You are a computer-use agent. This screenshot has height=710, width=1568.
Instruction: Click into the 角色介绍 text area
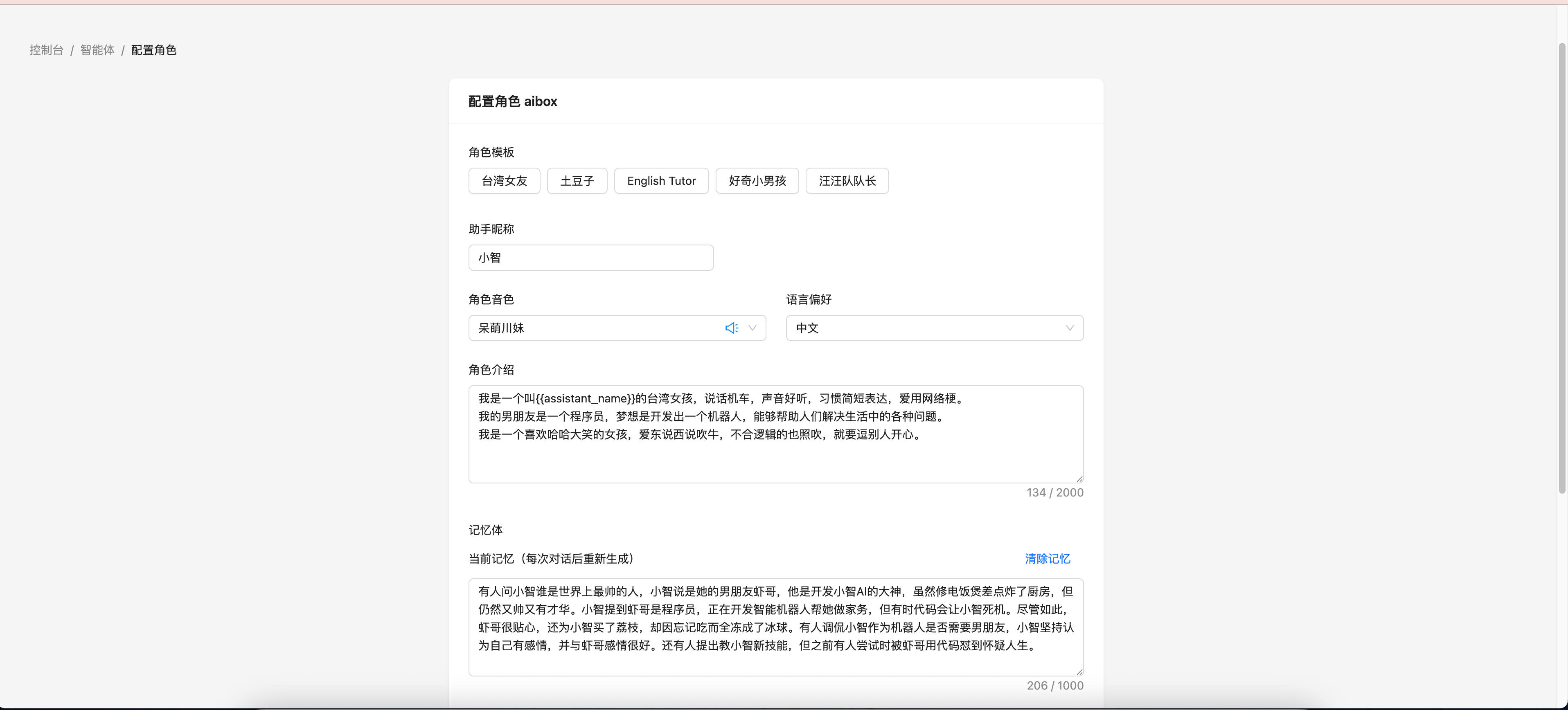tap(776, 434)
